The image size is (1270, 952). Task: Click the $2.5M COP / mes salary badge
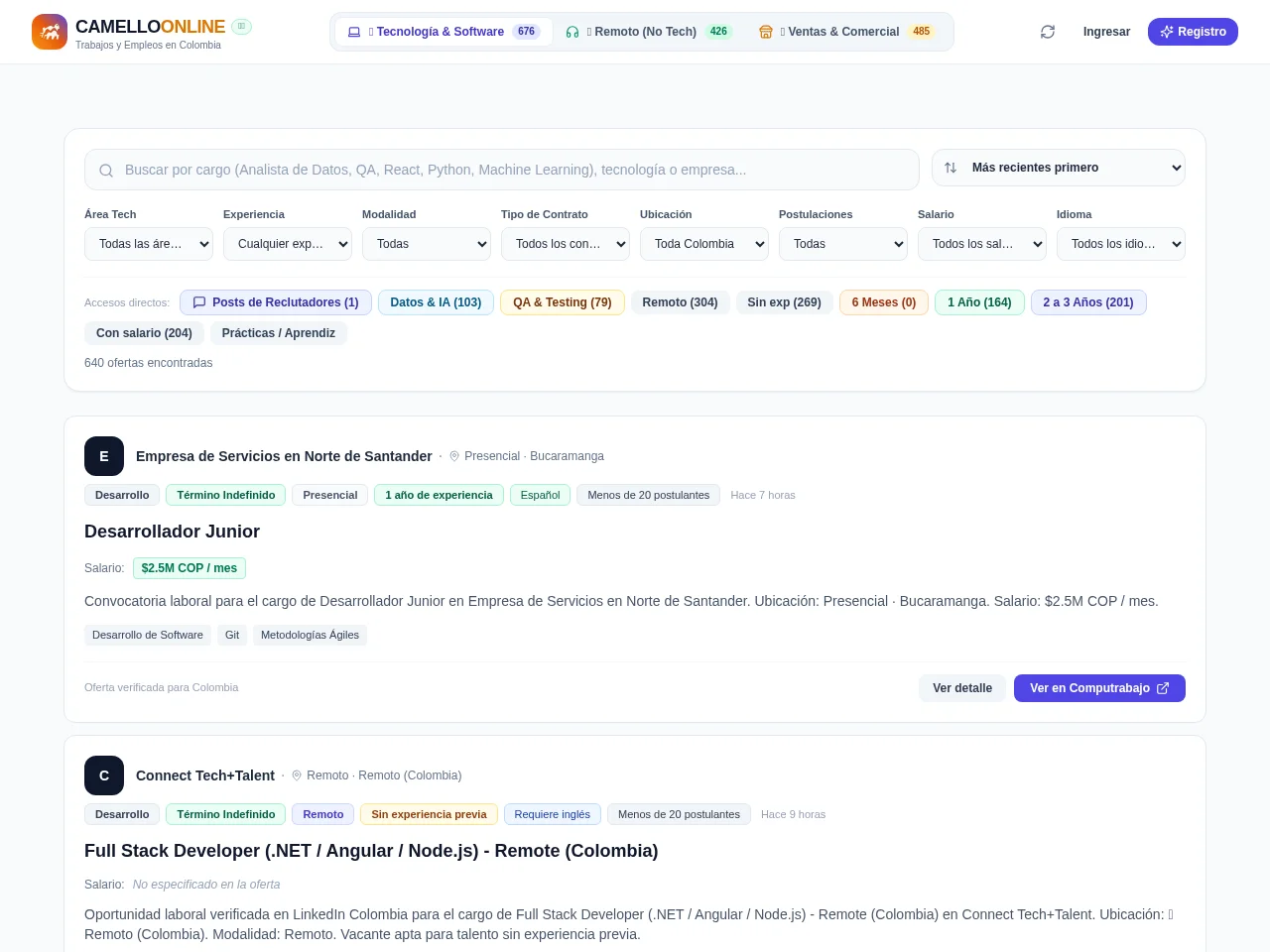point(190,568)
